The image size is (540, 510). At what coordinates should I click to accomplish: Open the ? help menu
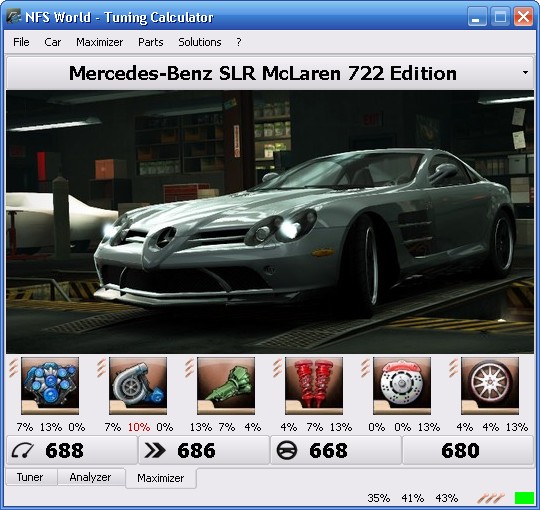(x=239, y=42)
